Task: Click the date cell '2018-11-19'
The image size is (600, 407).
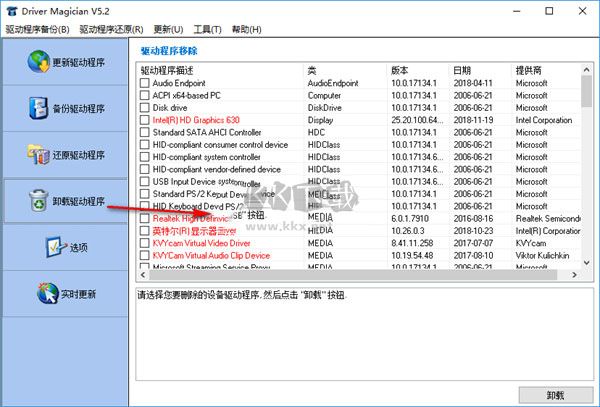Action: point(473,120)
